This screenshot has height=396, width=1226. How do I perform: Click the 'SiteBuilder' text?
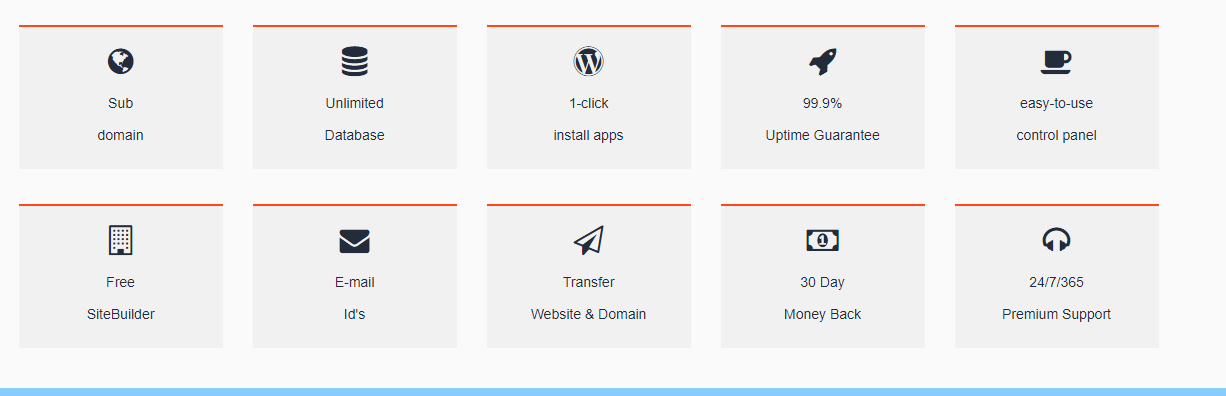pos(121,314)
